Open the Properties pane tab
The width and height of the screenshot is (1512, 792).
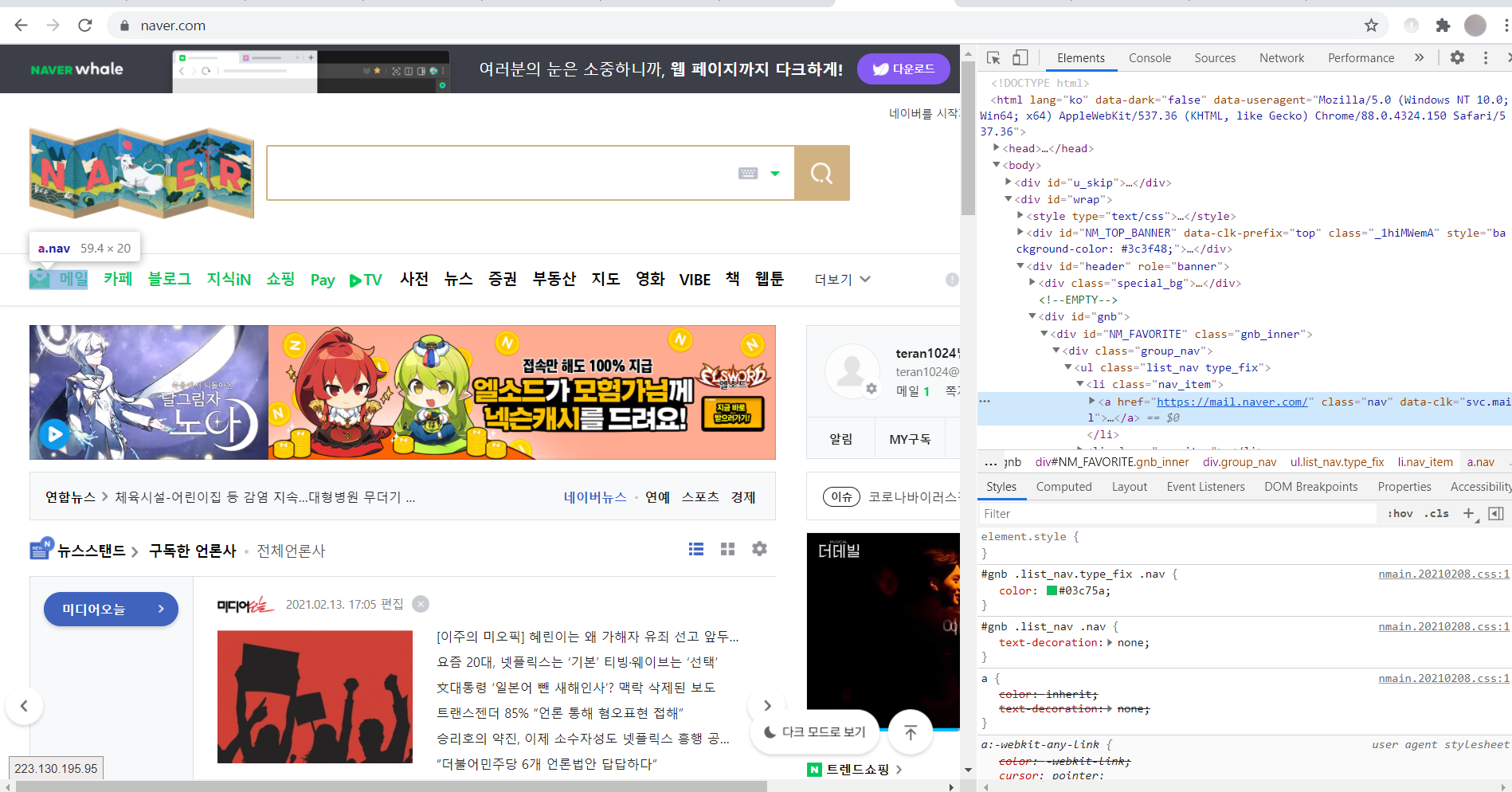(1404, 487)
